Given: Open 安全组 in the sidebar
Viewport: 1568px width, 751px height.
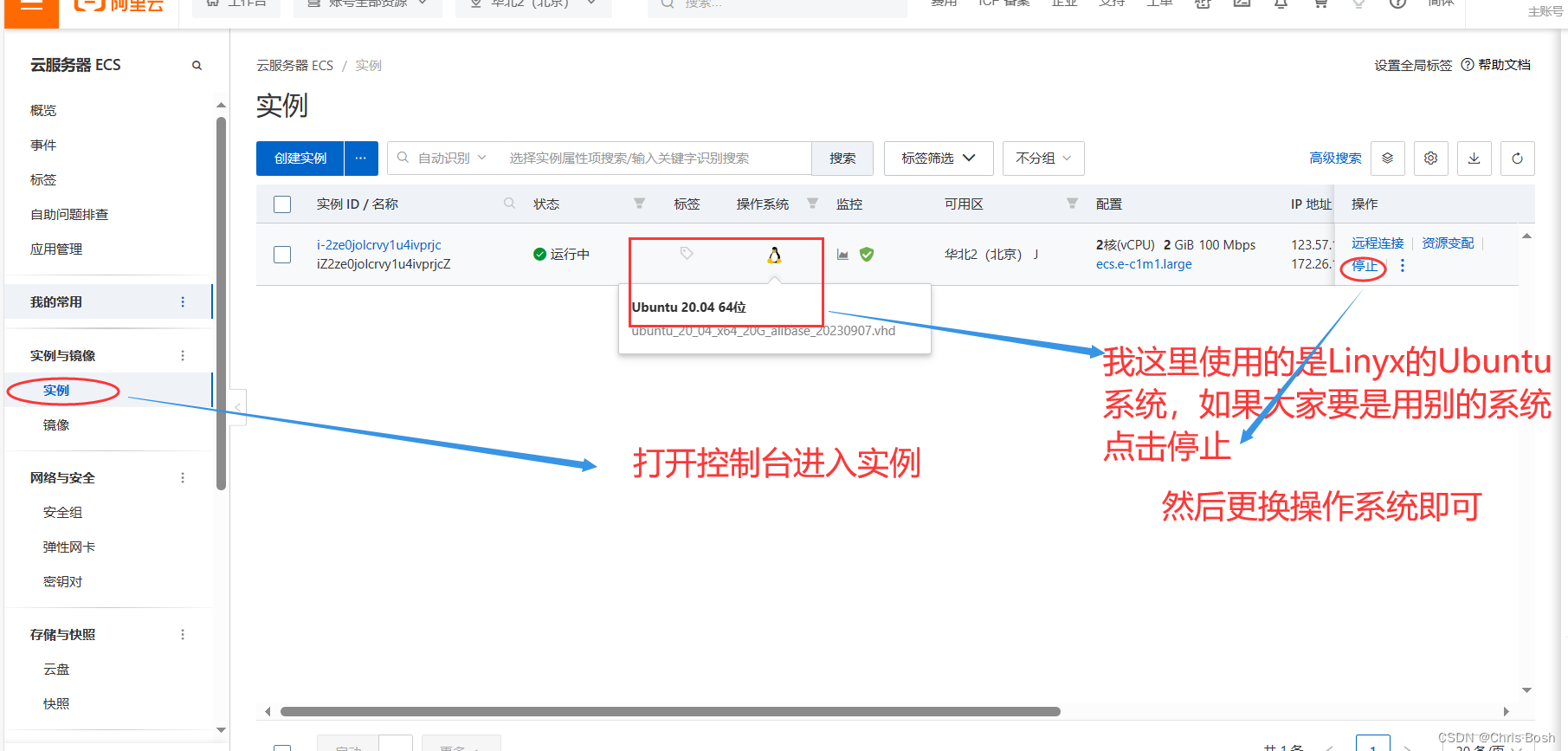Looking at the screenshot, I should click(x=62, y=513).
